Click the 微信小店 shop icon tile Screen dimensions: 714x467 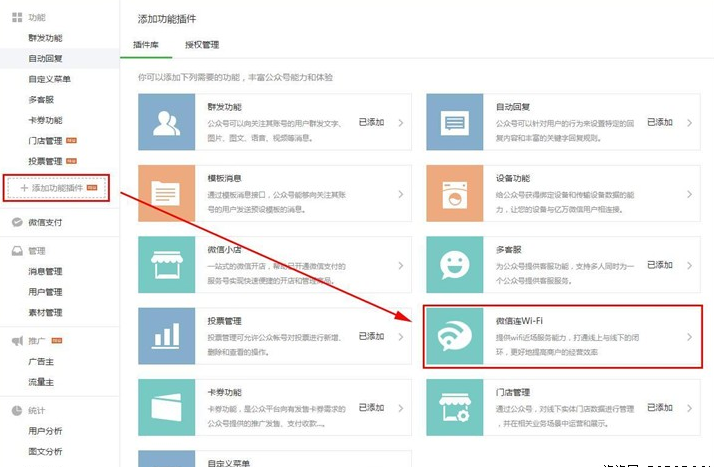tap(167, 264)
